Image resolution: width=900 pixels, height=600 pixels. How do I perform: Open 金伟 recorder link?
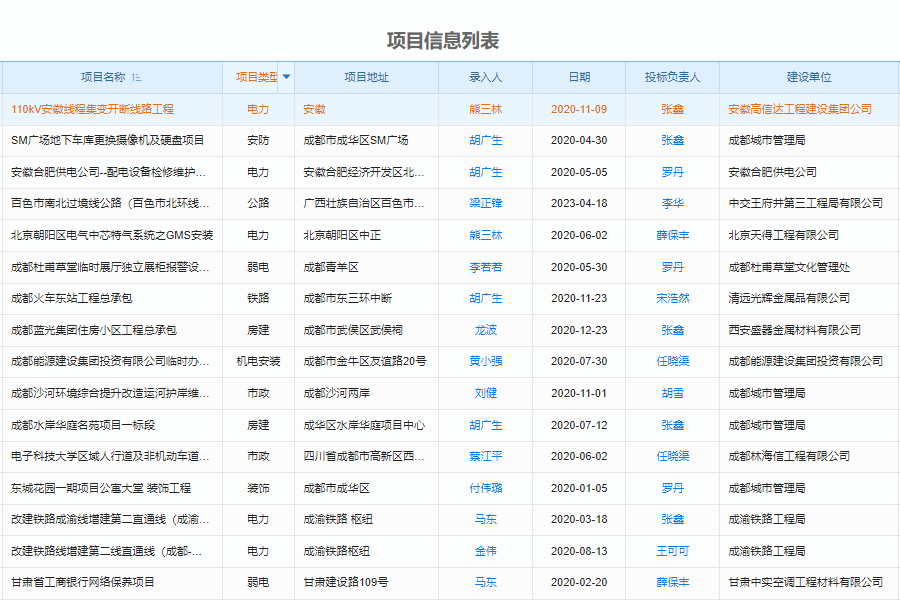coord(486,551)
